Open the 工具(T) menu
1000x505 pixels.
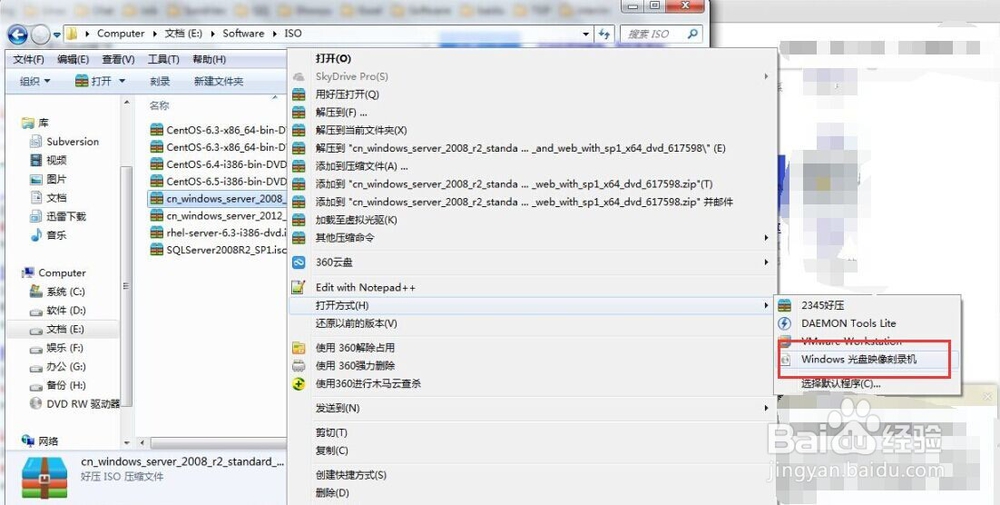(x=163, y=59)
